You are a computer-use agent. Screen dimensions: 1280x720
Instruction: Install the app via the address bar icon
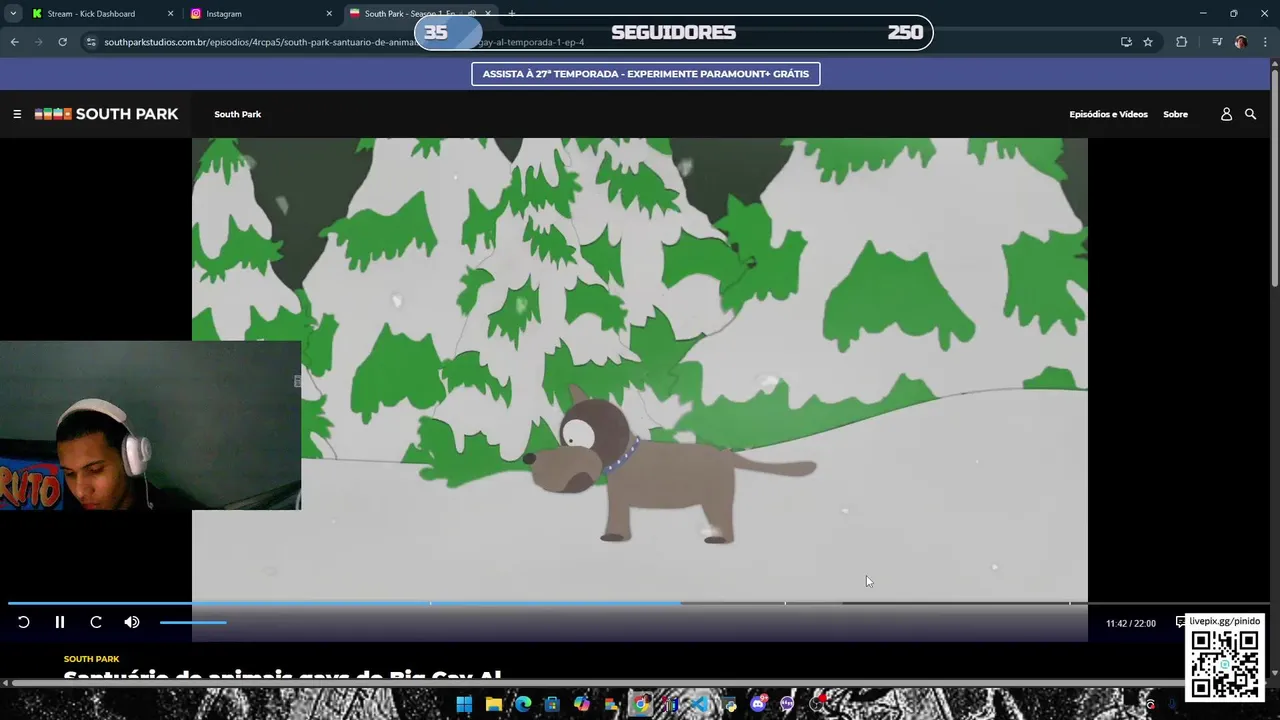[1126, 42]
